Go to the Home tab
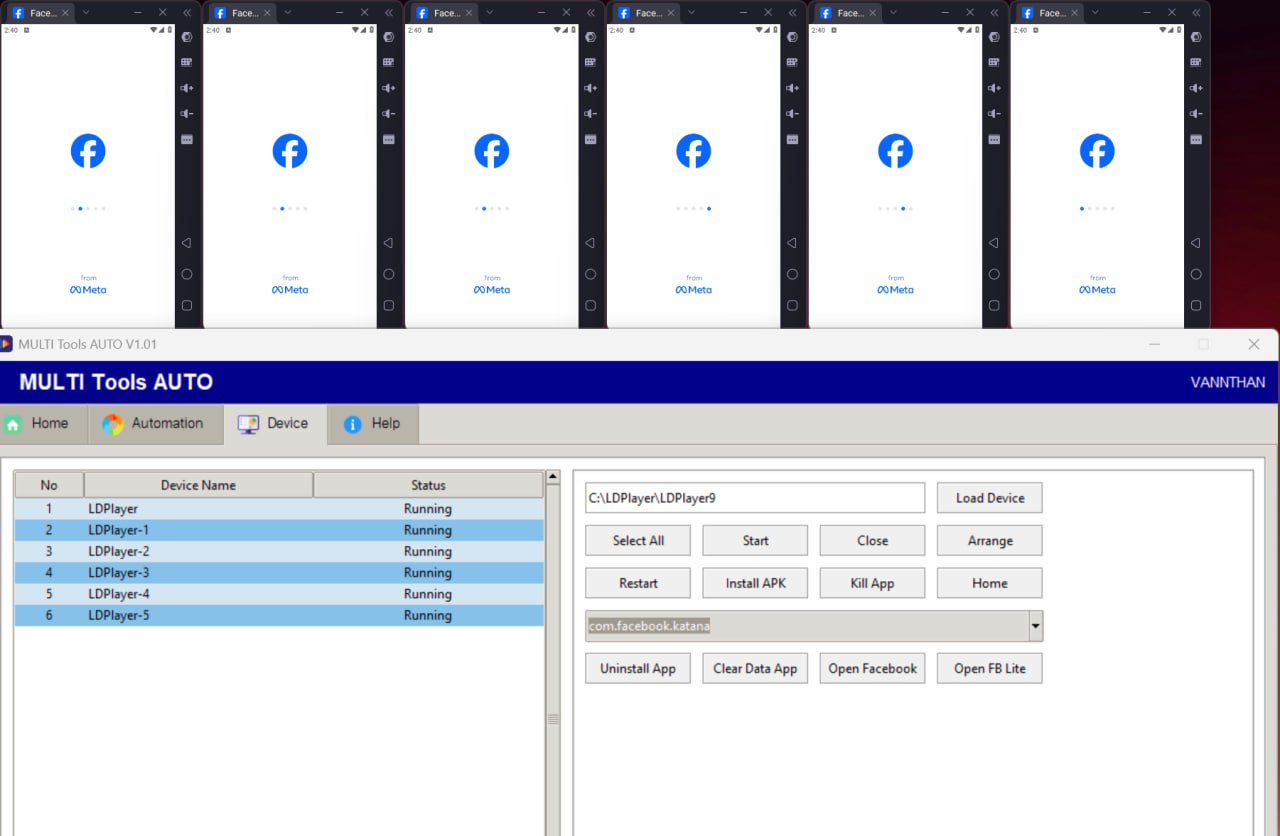Screen dimensions: 1280x836 click(38, 424)
